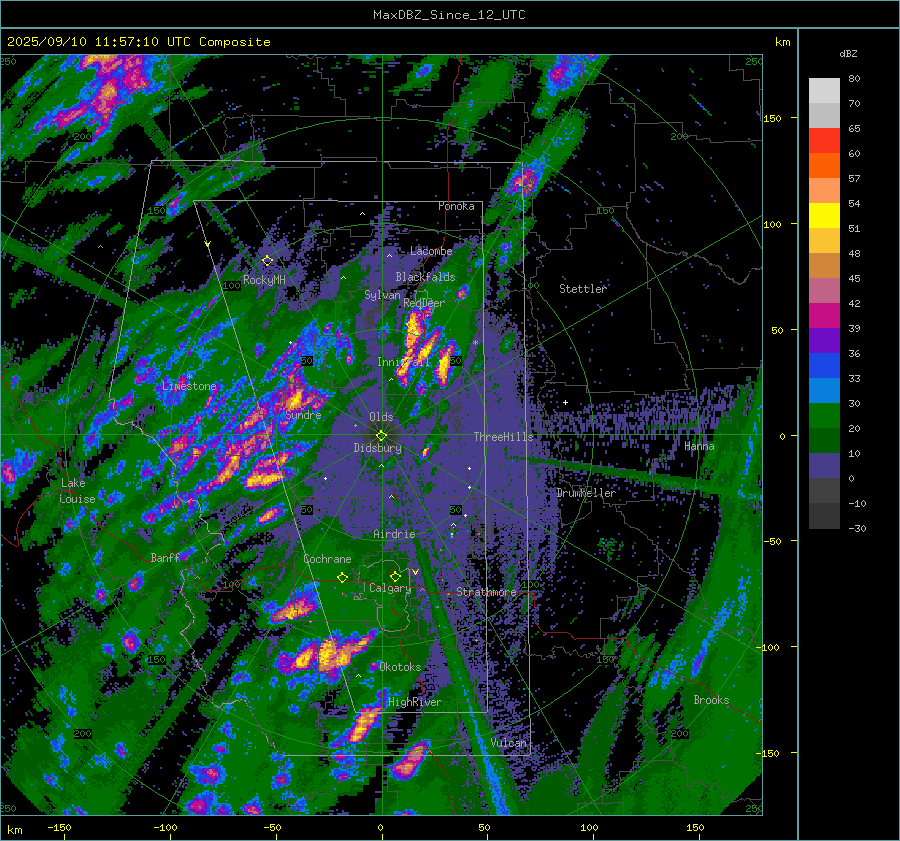Click the yellow diamond marker above Calgary label
Screen dimensions: 900x841
point(395,576)
